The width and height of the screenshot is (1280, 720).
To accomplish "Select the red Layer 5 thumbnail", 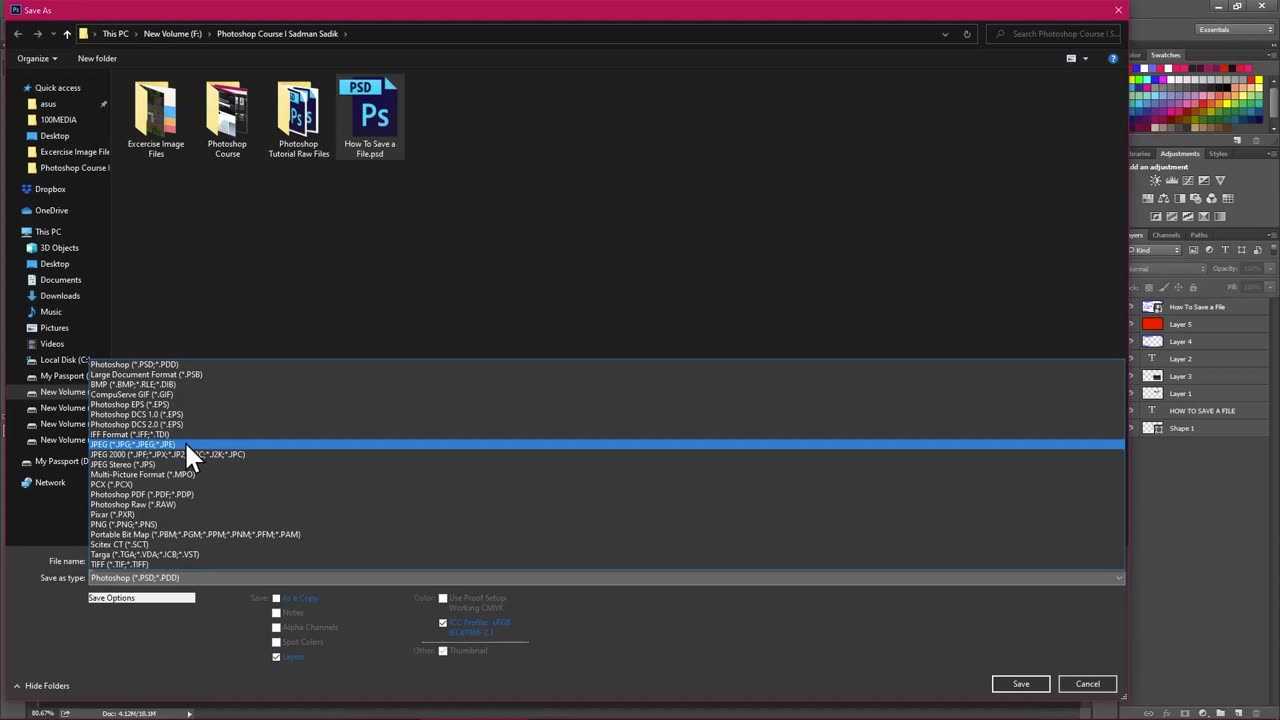I will click(1152, 324).
